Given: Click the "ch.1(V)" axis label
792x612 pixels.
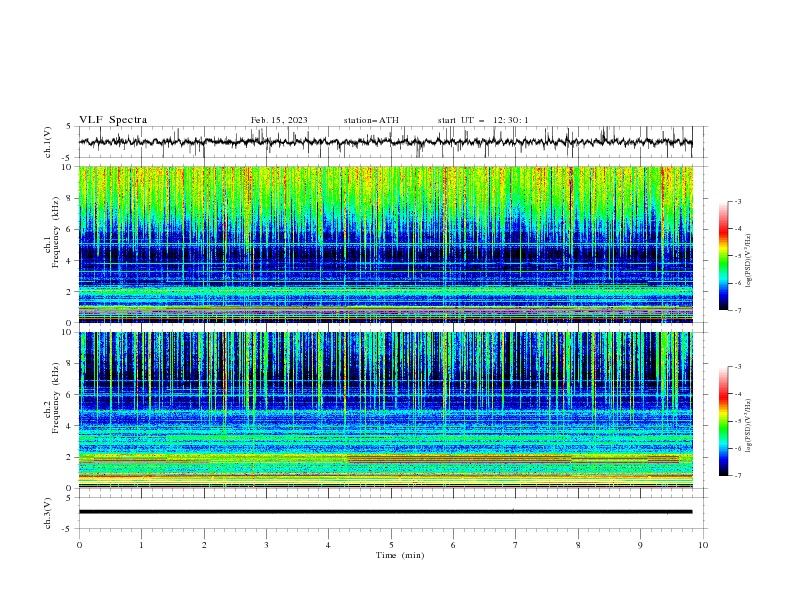Looking at the screenshot, I should coord(48,142).
